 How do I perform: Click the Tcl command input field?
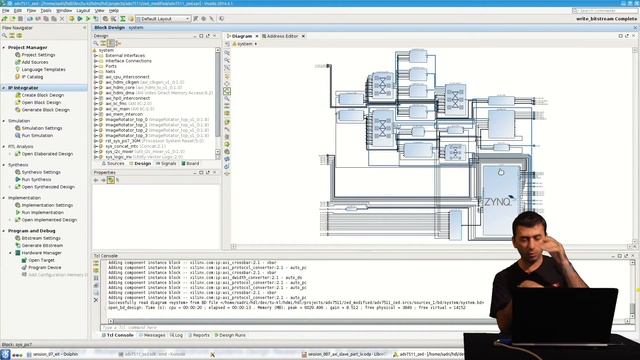point(294,327)
